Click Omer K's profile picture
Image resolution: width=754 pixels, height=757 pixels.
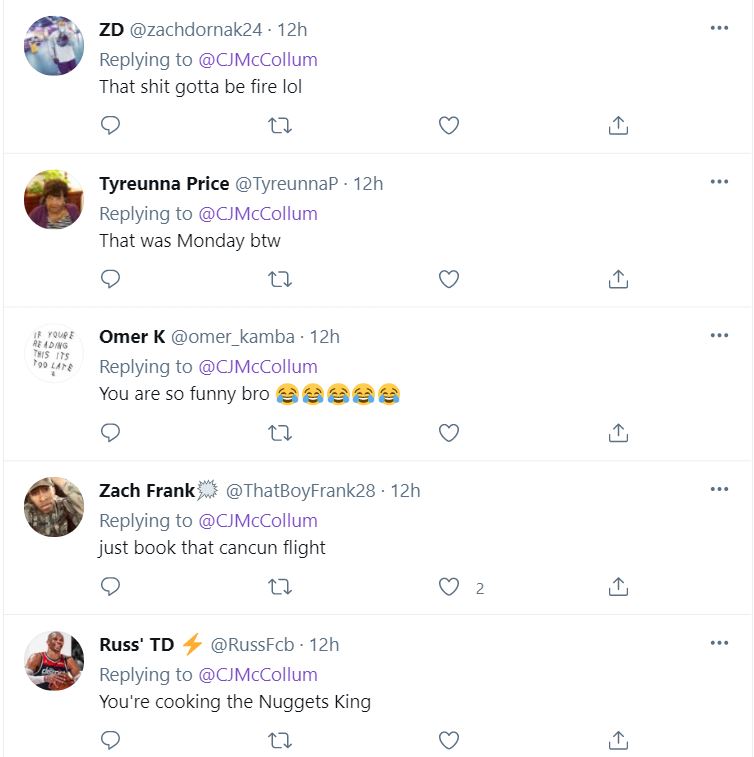(x=53, y=353)
